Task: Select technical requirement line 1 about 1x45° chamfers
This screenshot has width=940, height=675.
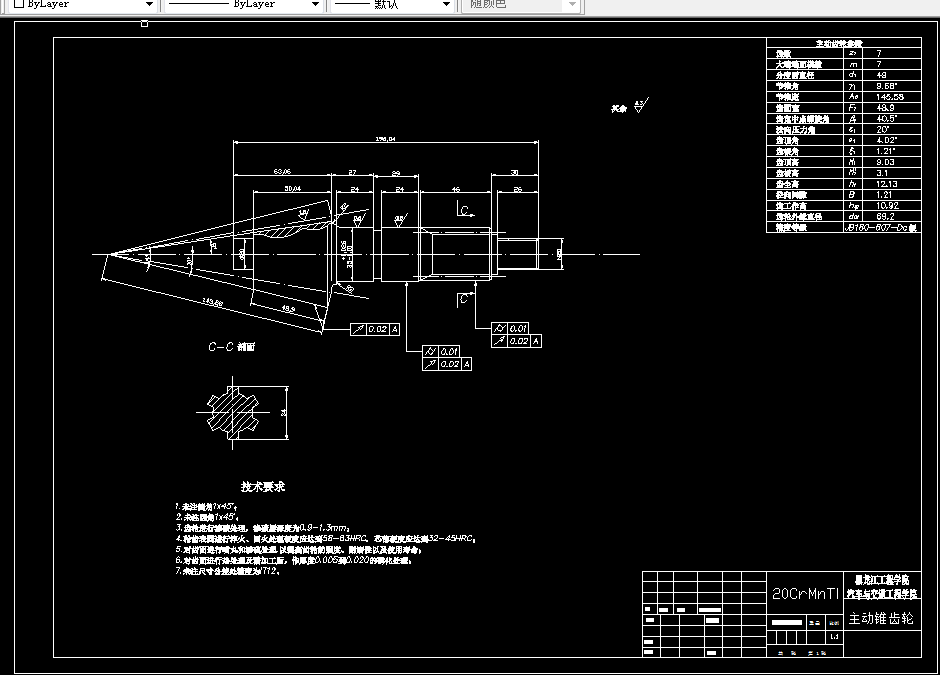Action: [x=206, y=507]
